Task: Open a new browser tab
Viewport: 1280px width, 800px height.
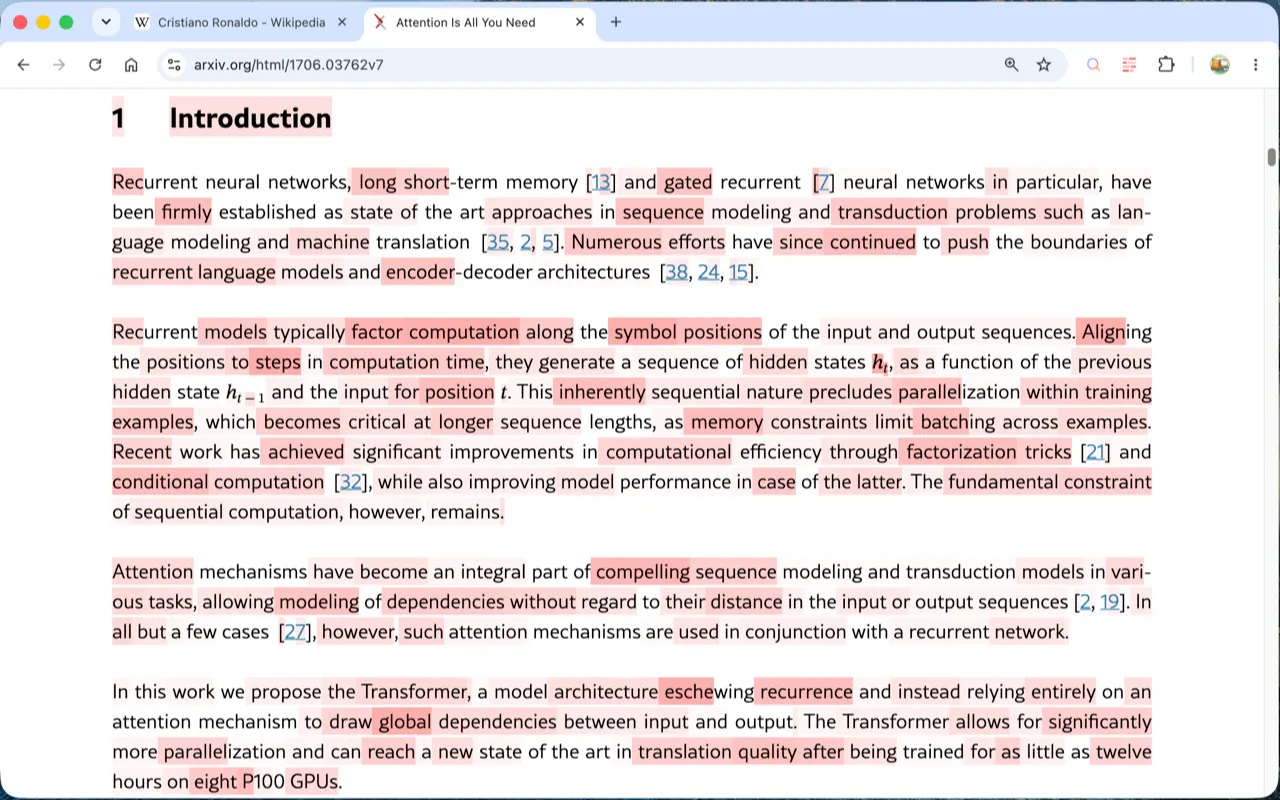Action: [x=616, y=22]
